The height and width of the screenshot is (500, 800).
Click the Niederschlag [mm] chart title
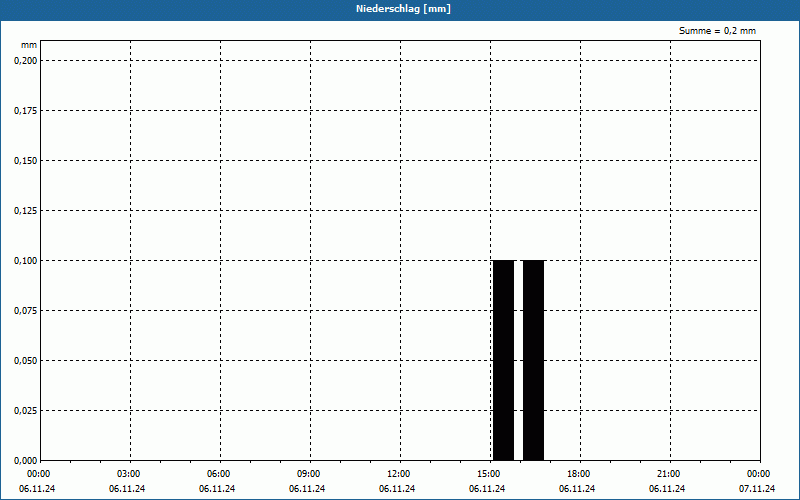pos(403,9)
